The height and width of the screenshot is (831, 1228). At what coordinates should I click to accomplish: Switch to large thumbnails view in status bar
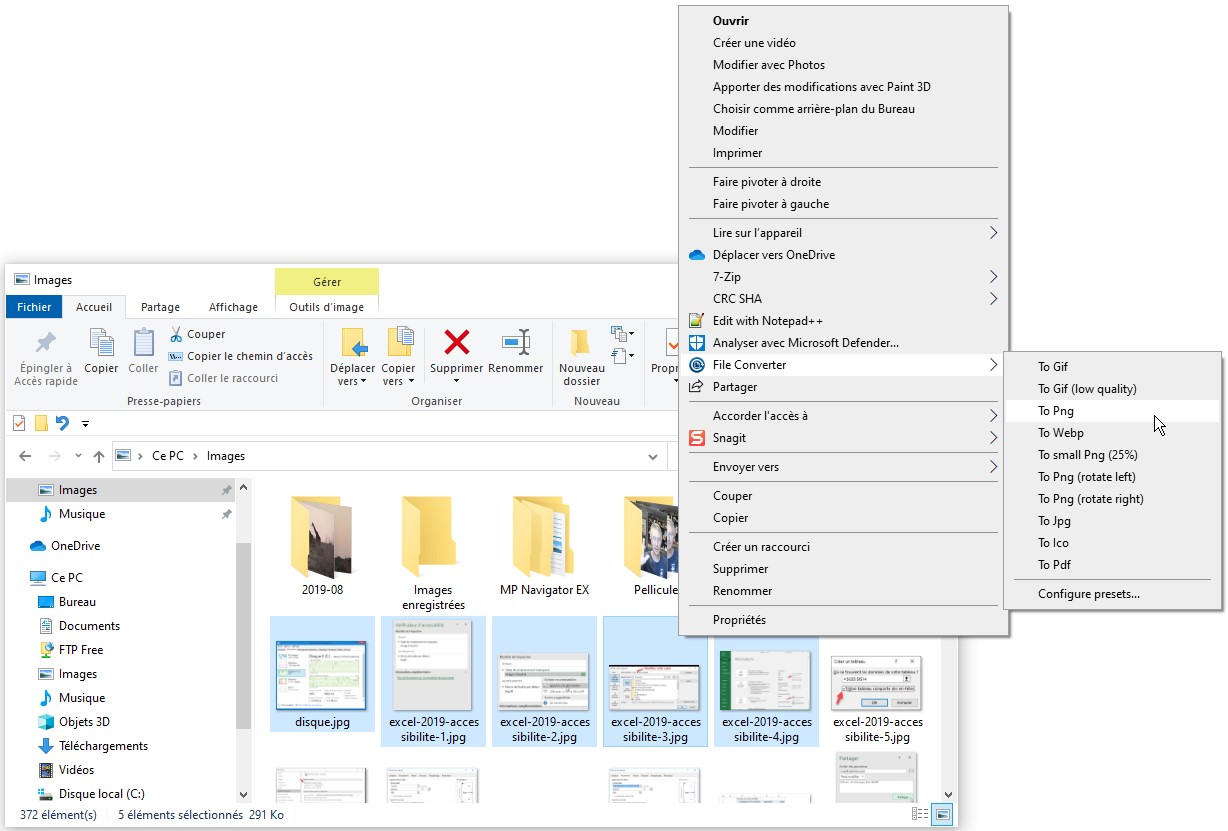[943, 814]
